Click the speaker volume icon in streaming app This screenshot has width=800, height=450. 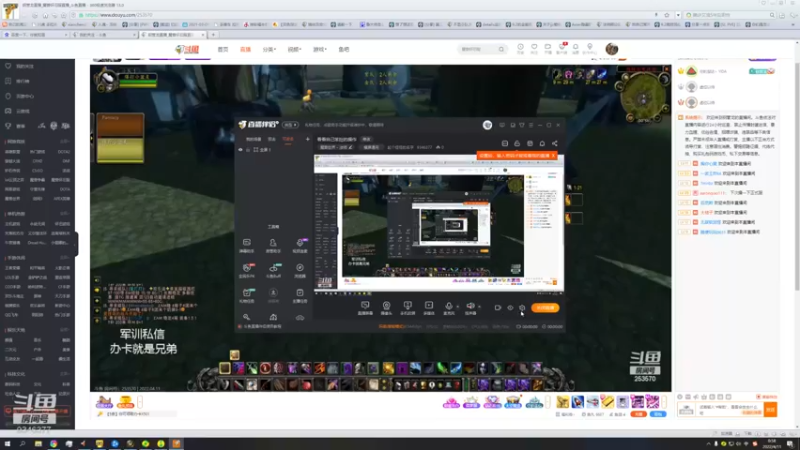[x=470, y=306]
